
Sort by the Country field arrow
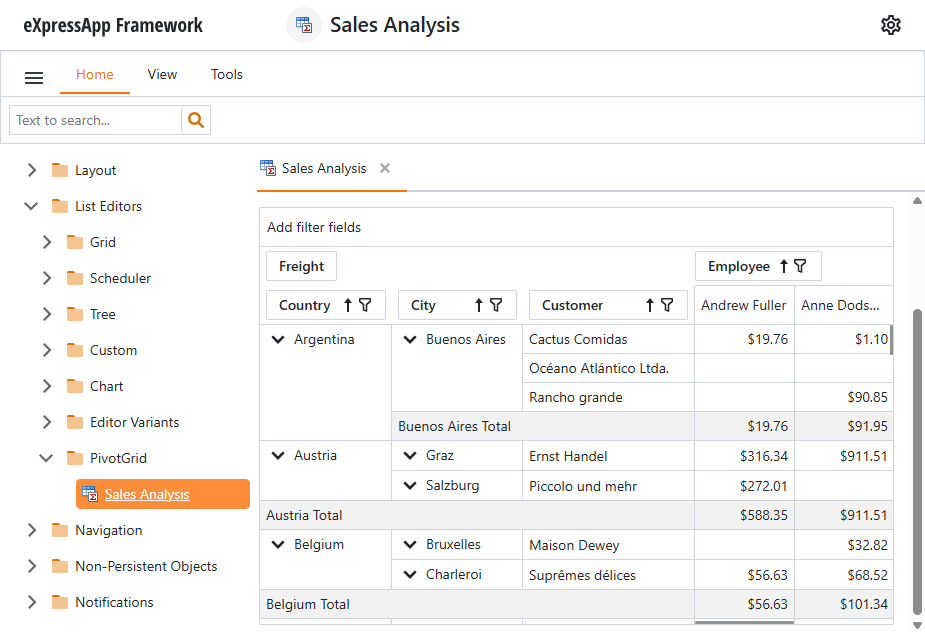pyautogui.click(x=348, y=305)
